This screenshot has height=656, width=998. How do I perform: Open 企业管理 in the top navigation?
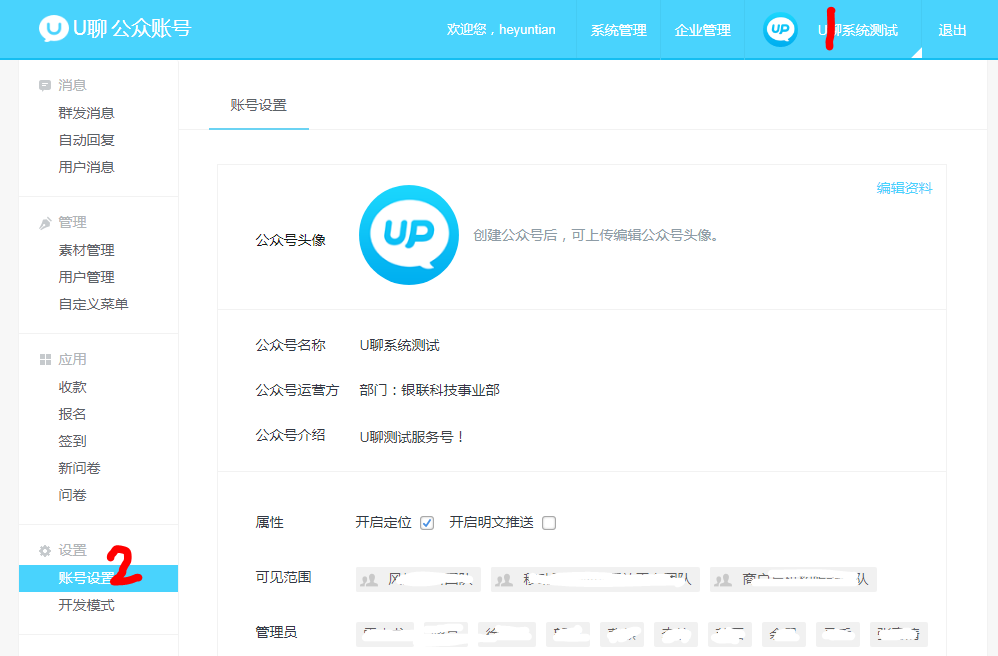click(703, 30)
